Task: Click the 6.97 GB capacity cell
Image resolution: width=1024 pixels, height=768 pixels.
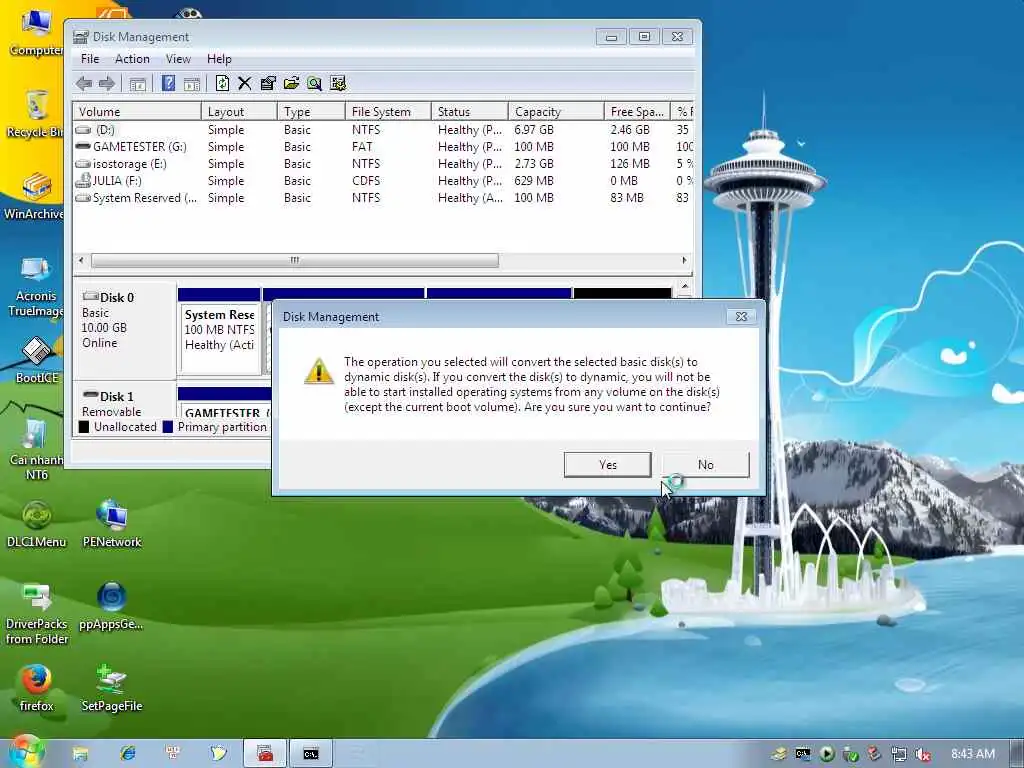Action: (534, 130)
